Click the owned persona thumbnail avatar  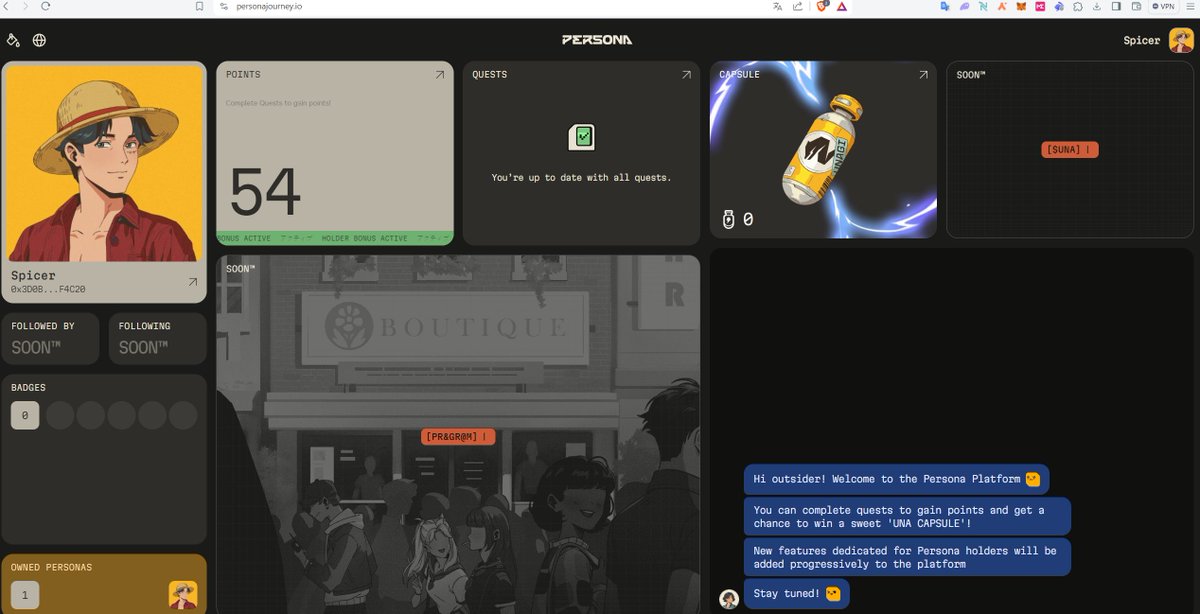[x=183, y=595]
